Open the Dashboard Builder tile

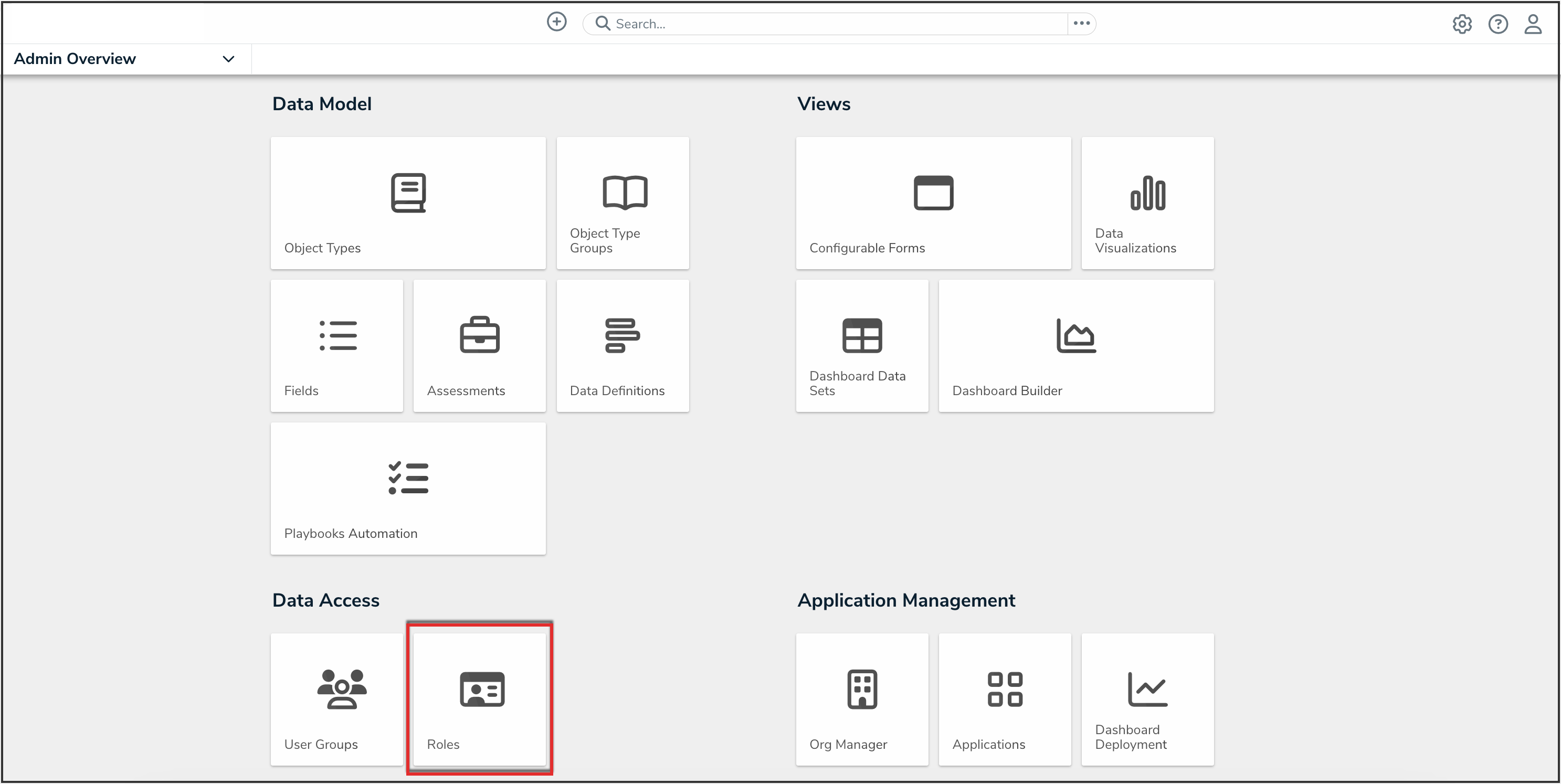[x=1075, y=345]
